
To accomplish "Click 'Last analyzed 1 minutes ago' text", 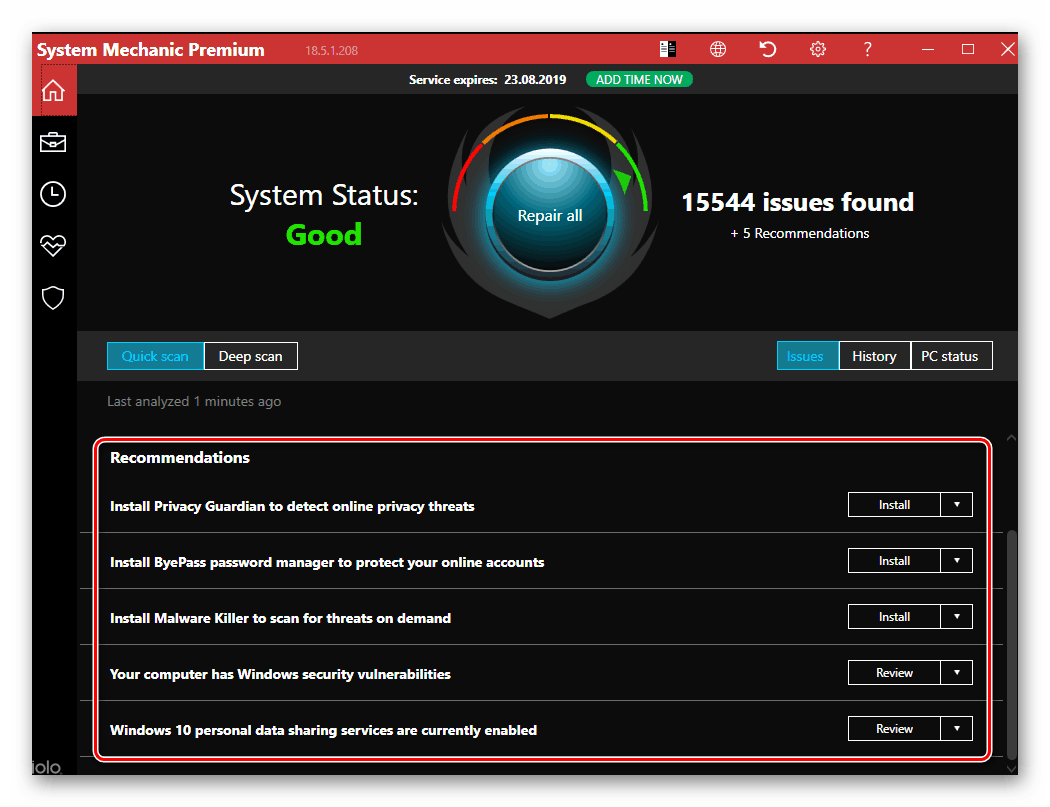I will pyautogui.click(x=194, y=401).
